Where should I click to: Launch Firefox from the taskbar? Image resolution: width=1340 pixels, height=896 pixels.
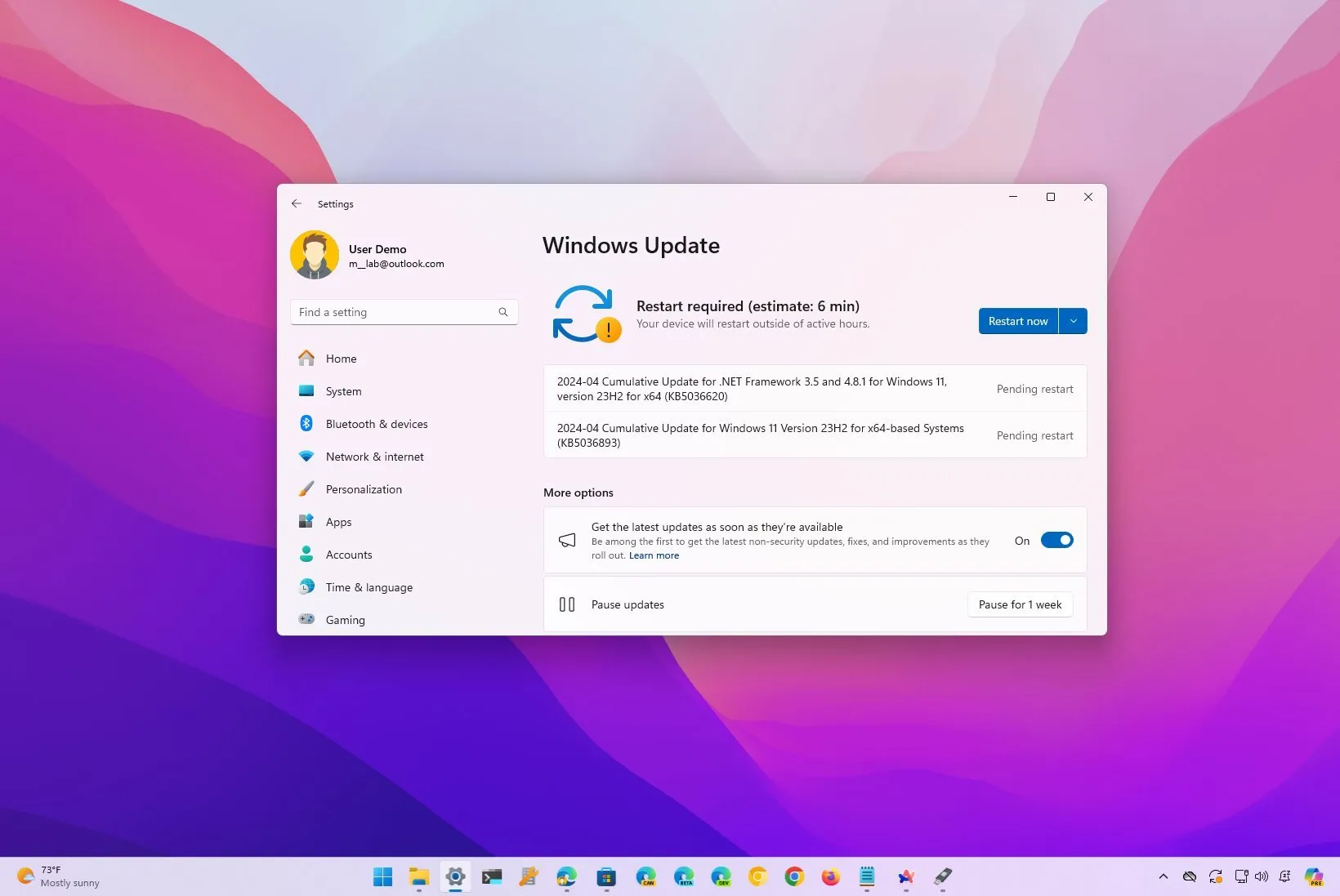point(831,876)
